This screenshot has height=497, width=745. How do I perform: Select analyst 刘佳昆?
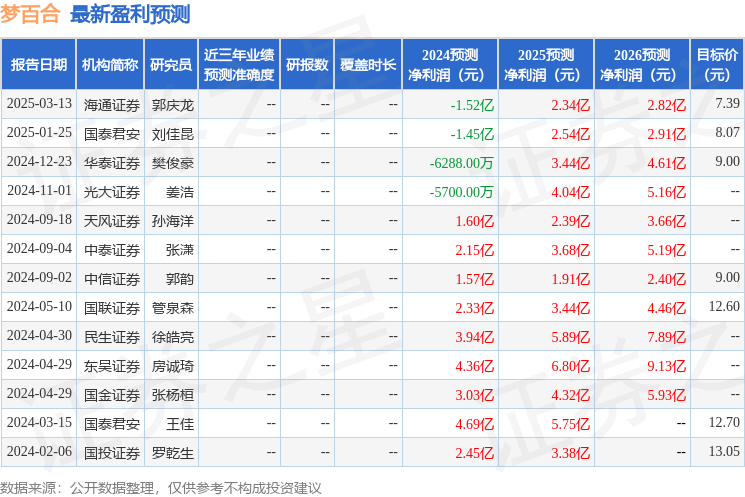pos(173,134)
